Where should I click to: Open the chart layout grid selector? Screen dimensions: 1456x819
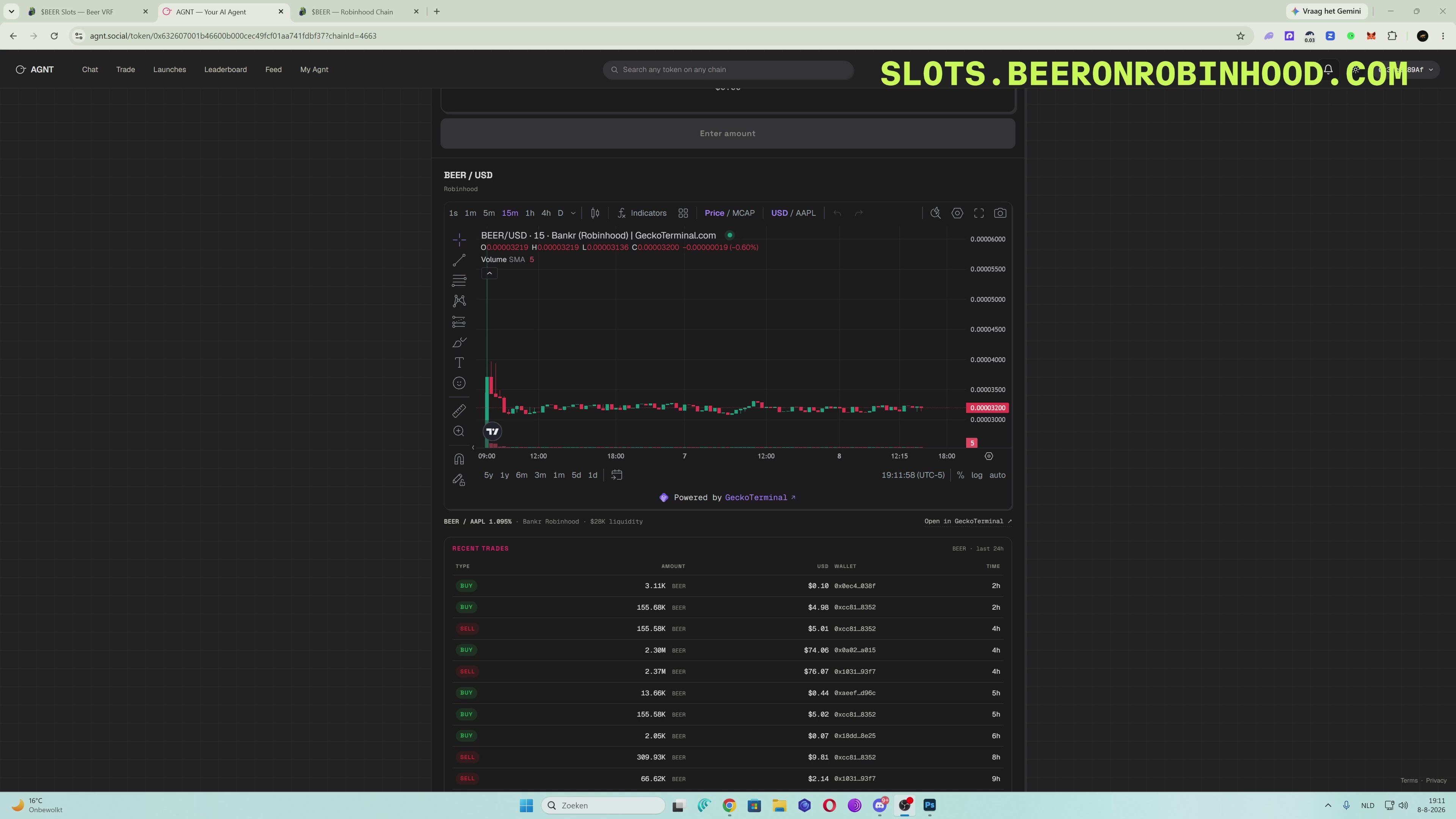(x=683, y=213)
